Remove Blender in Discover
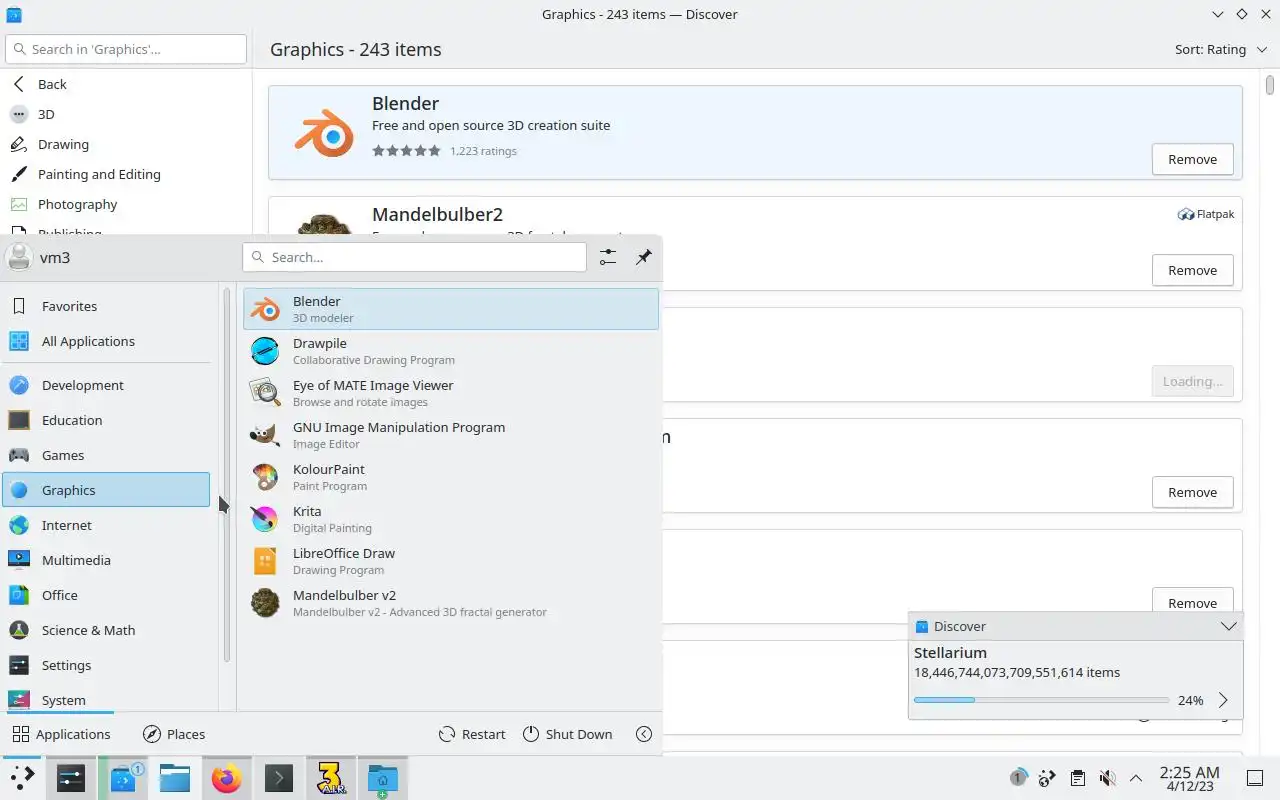The width and height of the screenshot is (1280, 800). click(x=1192, y=159)
